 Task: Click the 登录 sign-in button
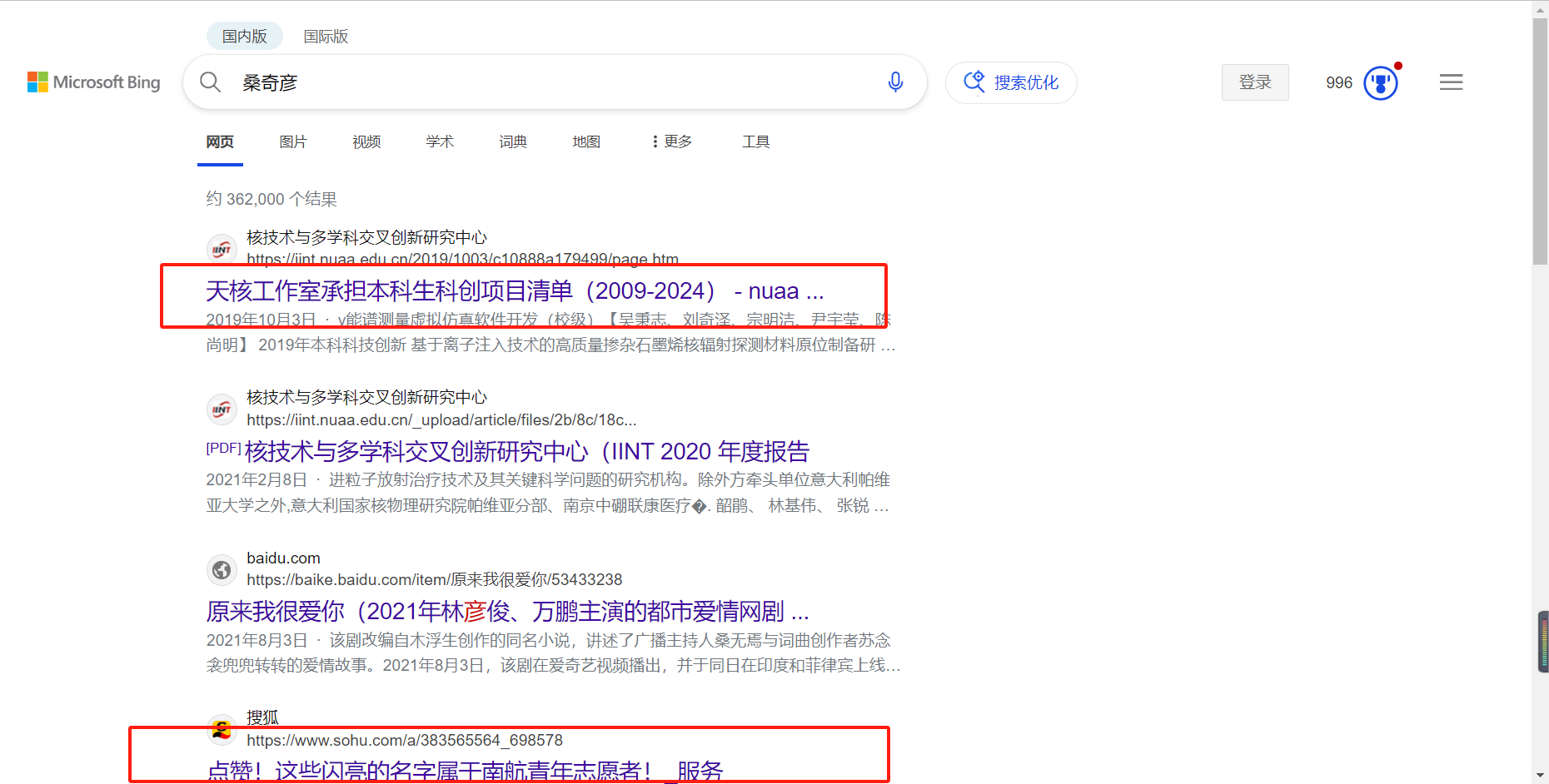point(1255,82)
